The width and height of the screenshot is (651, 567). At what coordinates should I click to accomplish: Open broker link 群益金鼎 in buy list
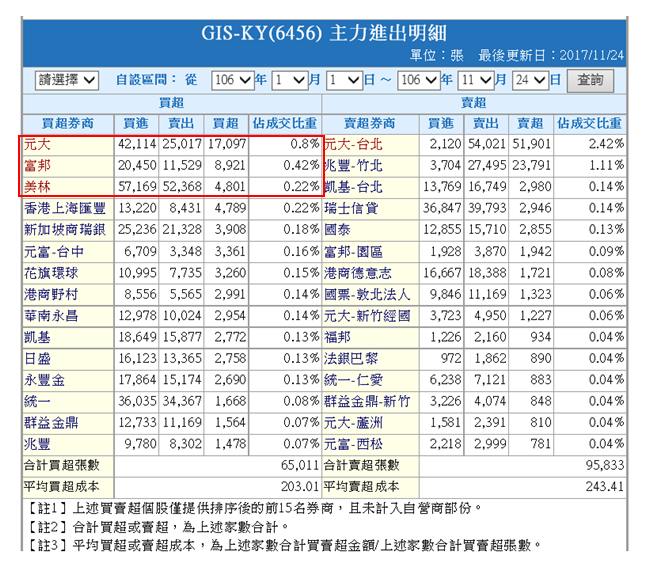click(51, 423)
